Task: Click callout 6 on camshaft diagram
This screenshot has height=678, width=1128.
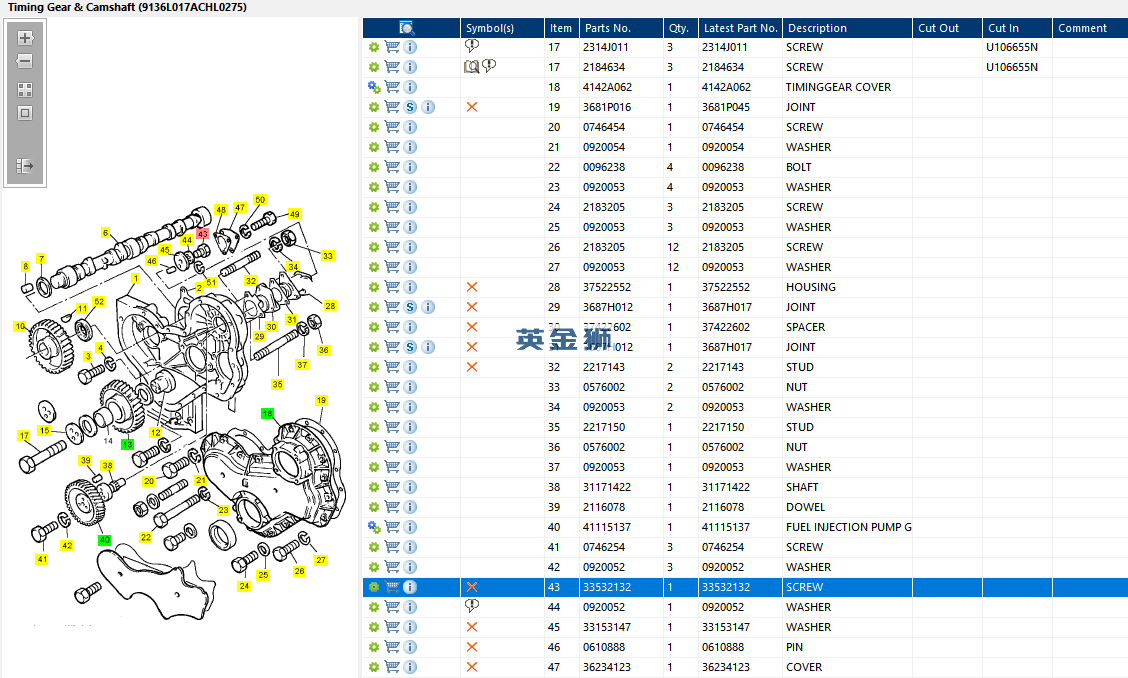Action: click(x=106, y=232)
